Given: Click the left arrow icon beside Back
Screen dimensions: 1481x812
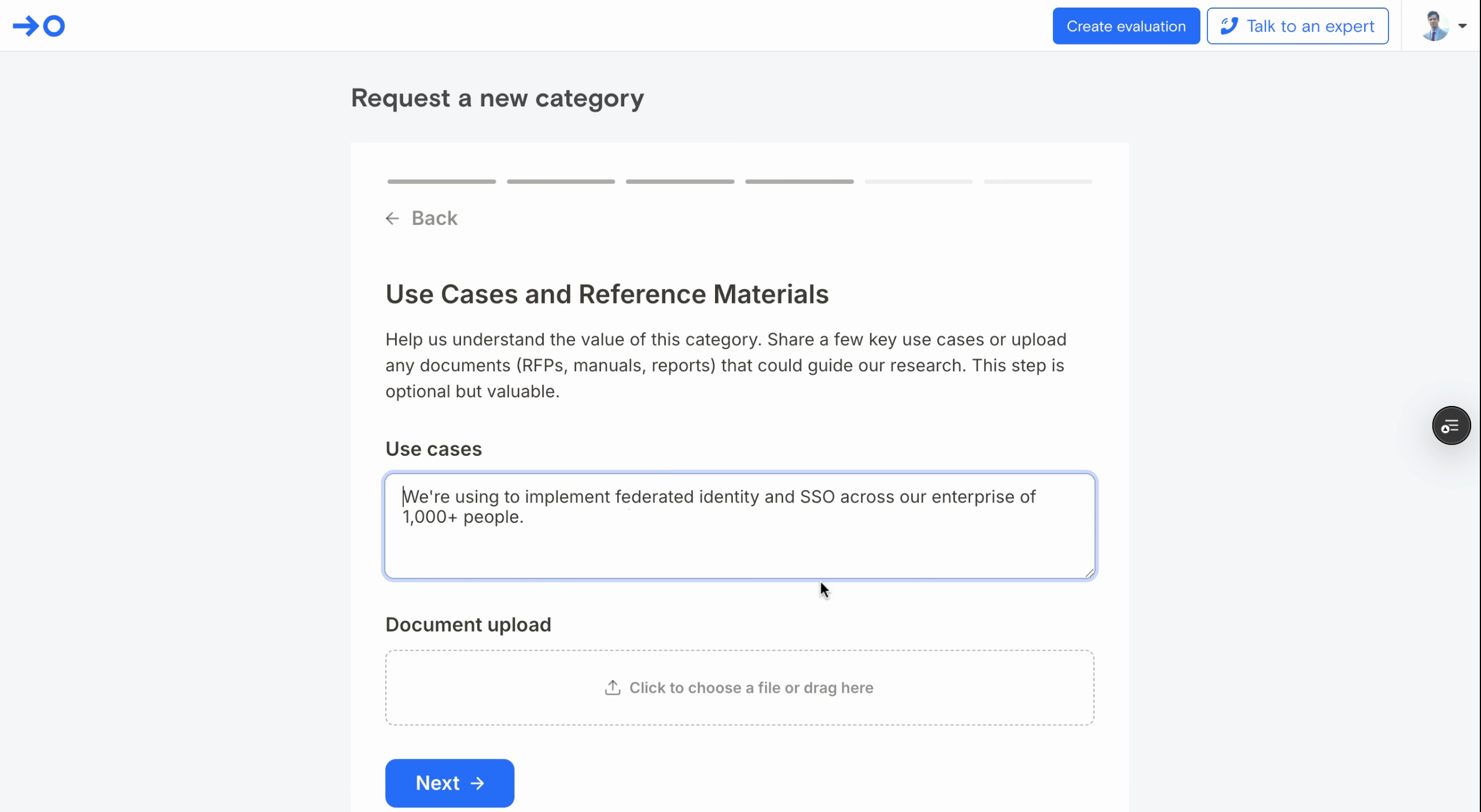Looking at the screenshot, I should [392, 218].
